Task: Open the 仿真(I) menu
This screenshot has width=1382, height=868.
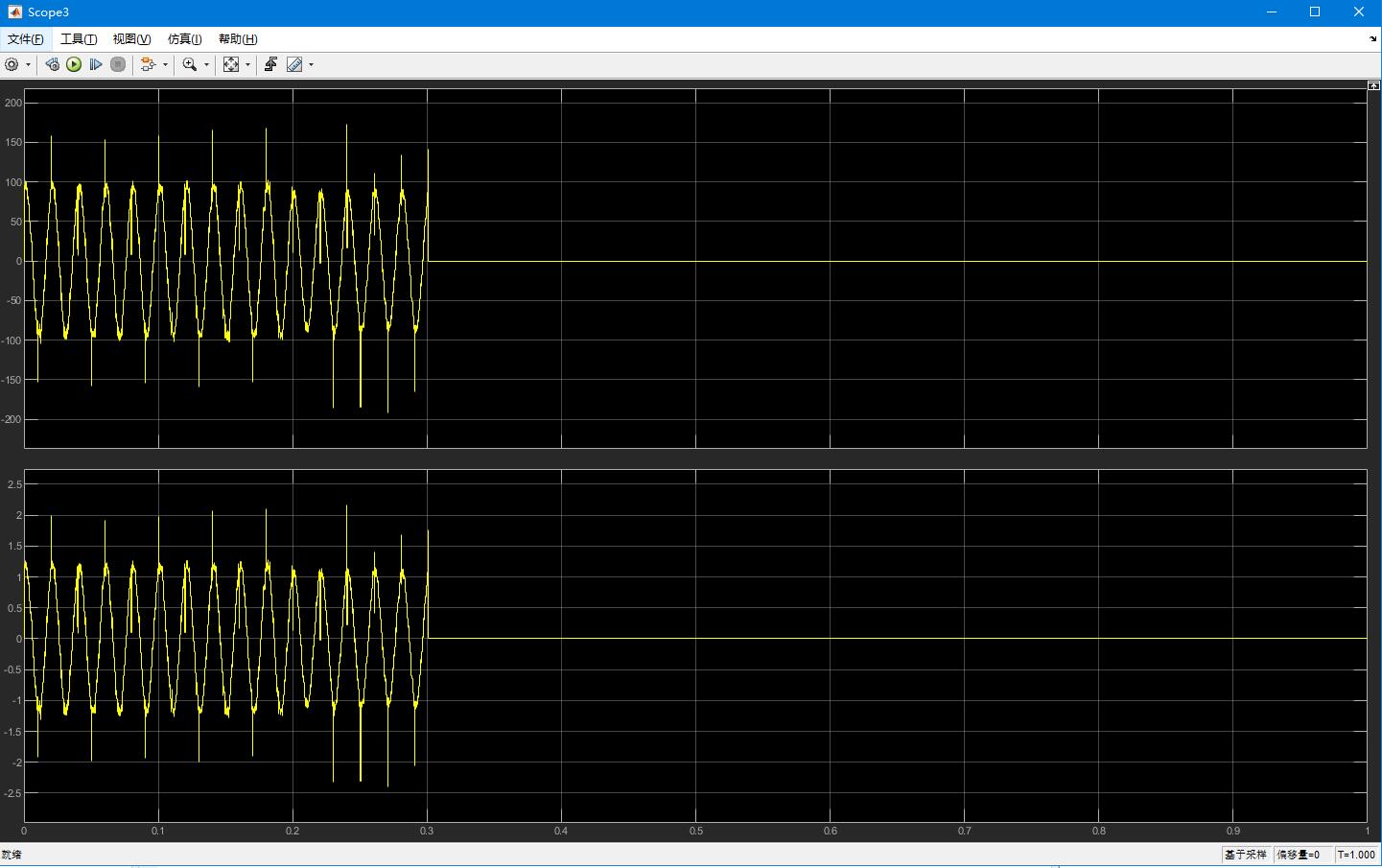Action: tap(184, 39)
